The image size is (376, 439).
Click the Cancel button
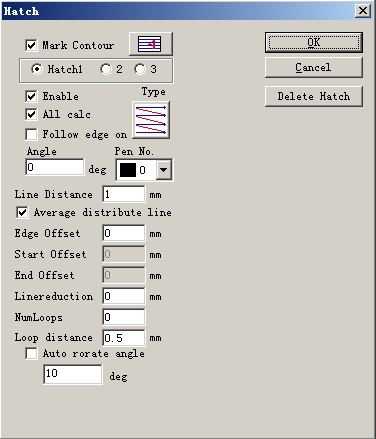[x=314, y=67]
